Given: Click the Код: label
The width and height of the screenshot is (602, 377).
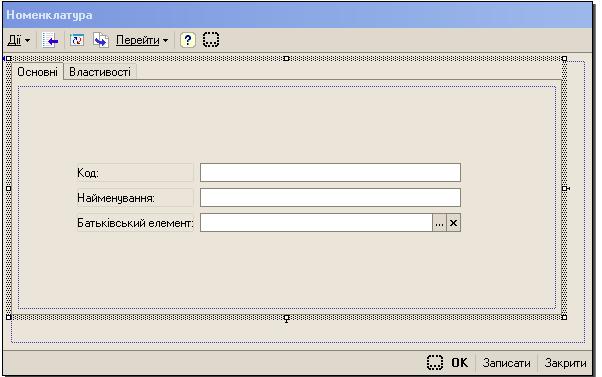Looking at the screenshot, I should [88, 173].
